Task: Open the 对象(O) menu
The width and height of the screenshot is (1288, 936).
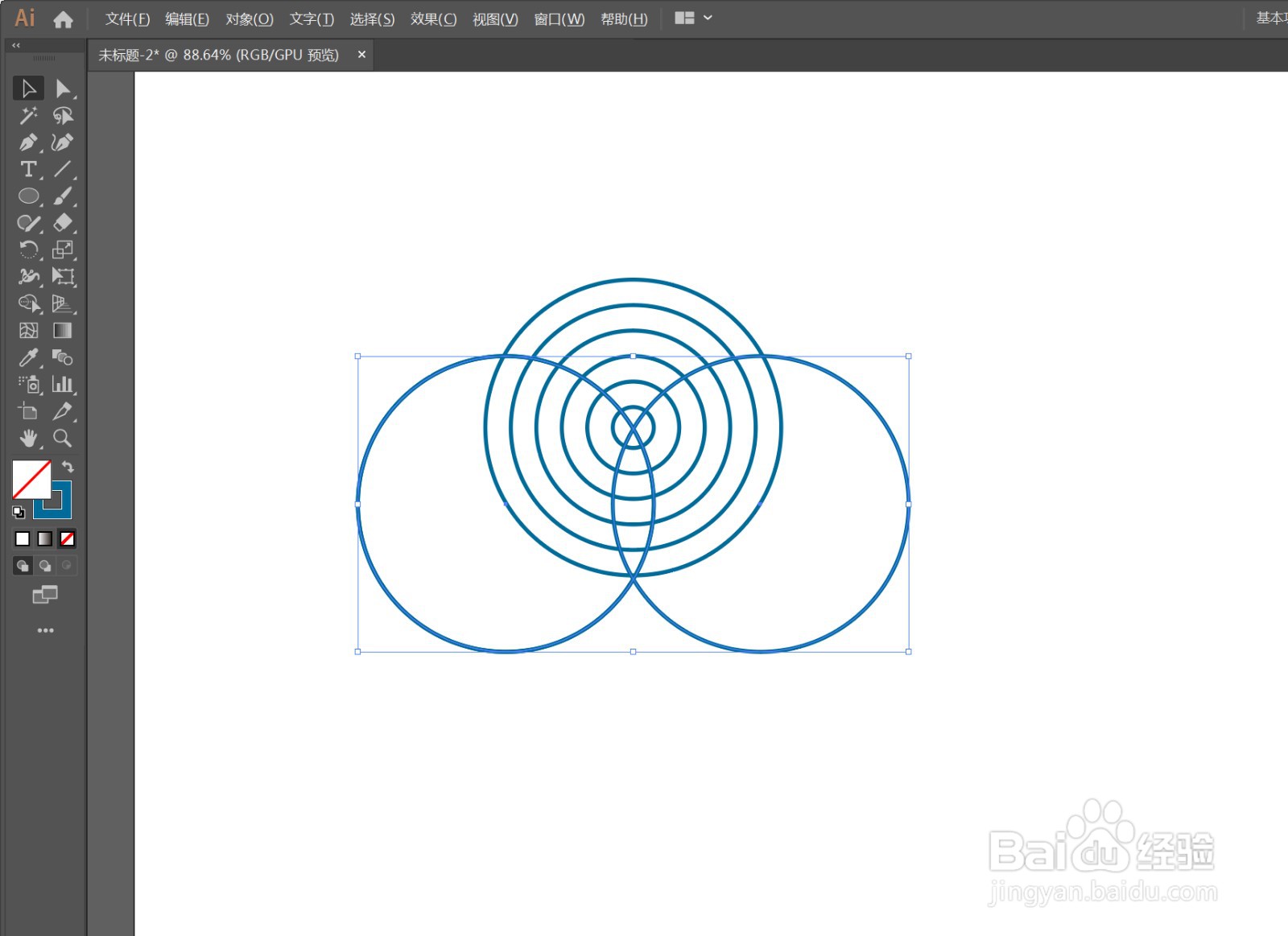Action: [250, 19]
